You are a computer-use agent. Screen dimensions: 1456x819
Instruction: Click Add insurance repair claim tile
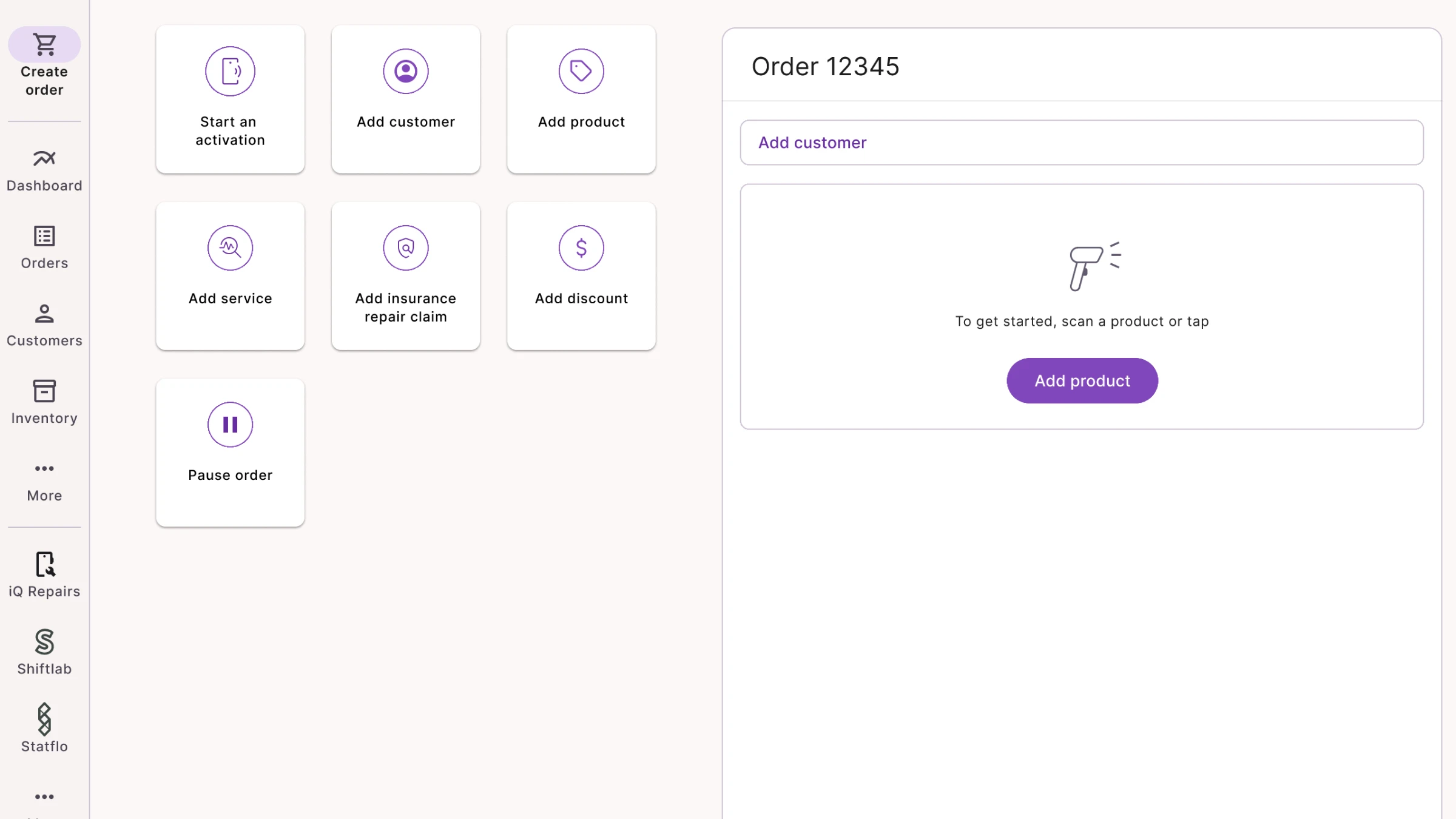click(406, 276)
